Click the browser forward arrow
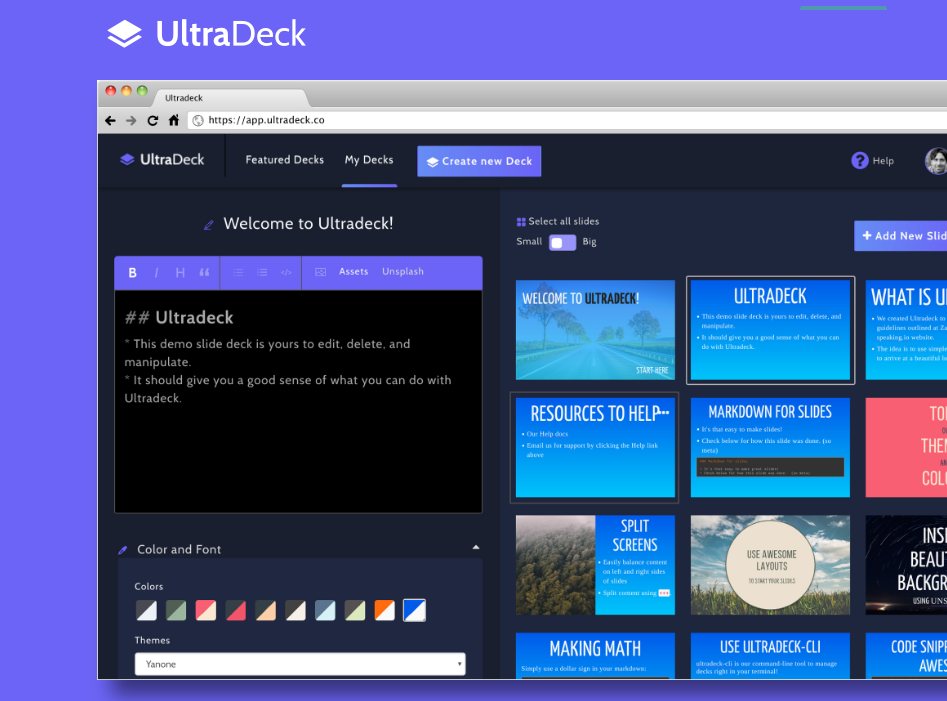Viewport: 947px width, 701px height. point(131,120)
